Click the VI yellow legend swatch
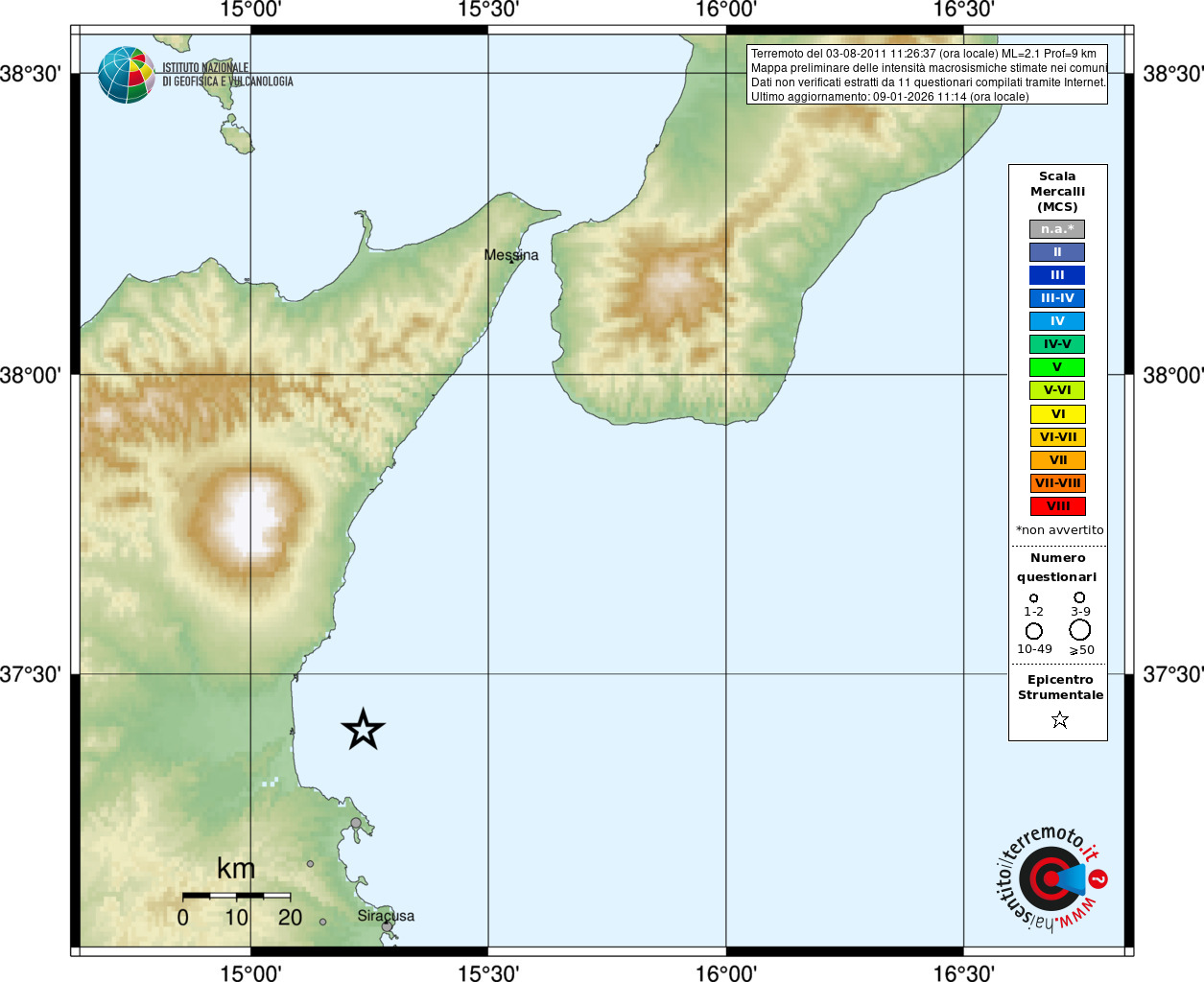 click(x=1057, y=414)
